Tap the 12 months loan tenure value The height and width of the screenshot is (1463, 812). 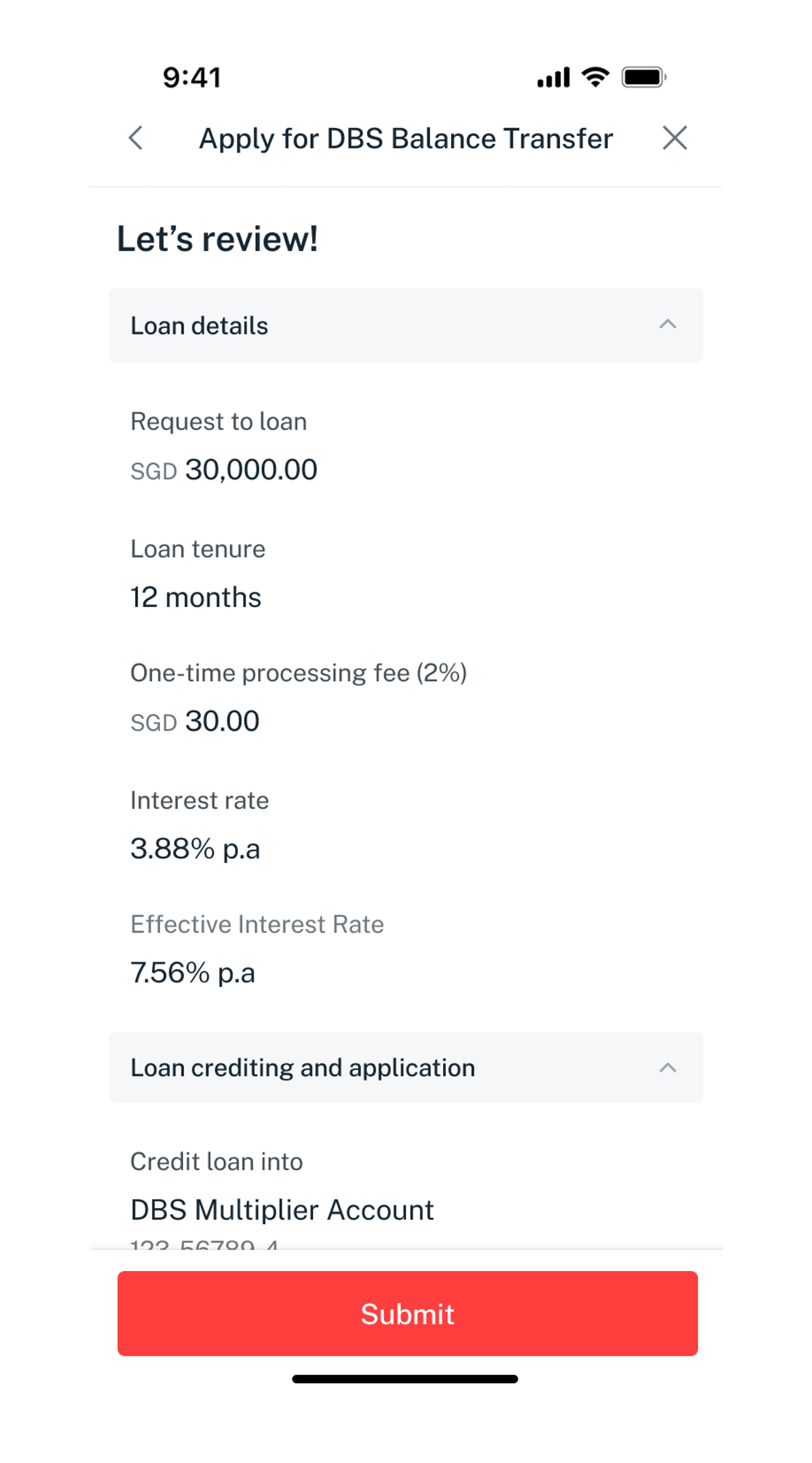[x=196, y=597]
